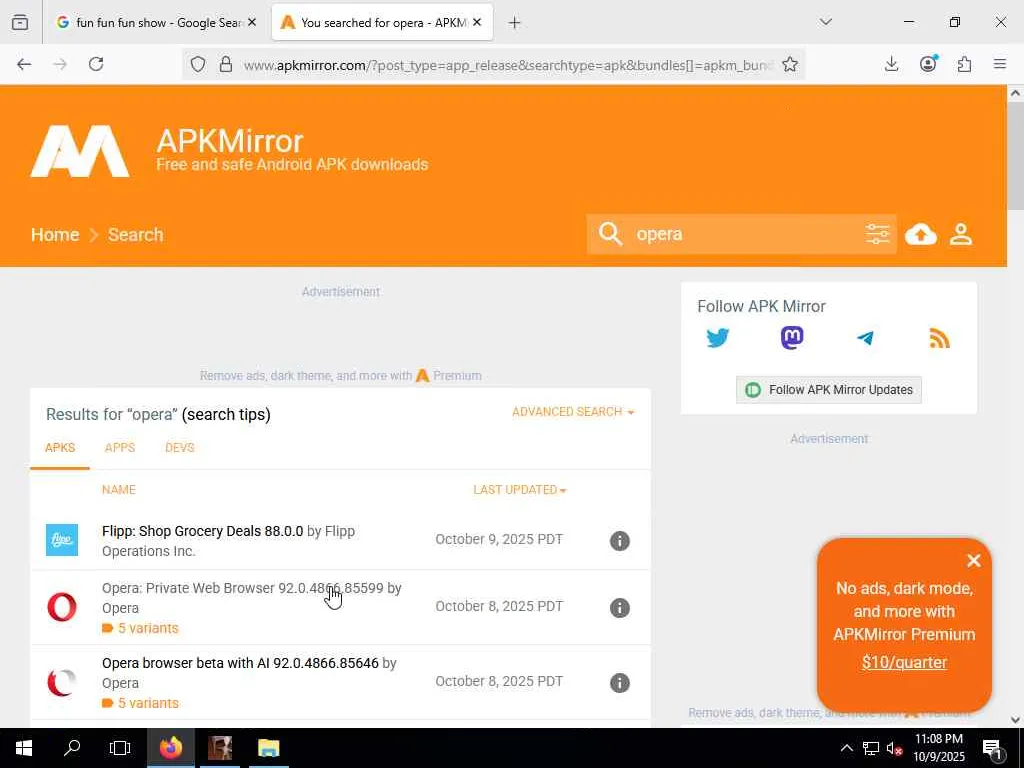
Task: Follow APKMirror on Twitter
Action: pyautogui.click(x=717, y=338)
